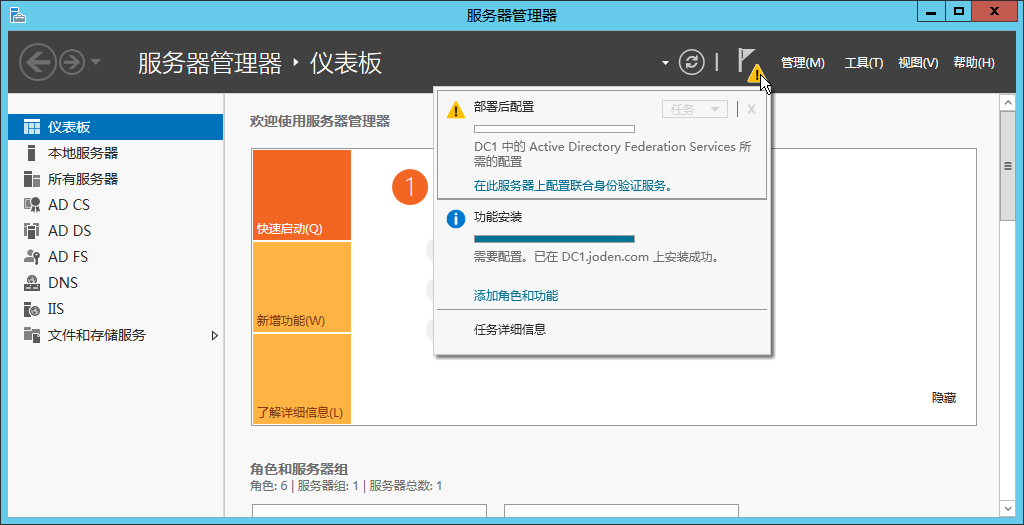Select 所有服务器 in the sidebar
The width and height of the screenshot is (1024, 525).
[x=116, y=179]
